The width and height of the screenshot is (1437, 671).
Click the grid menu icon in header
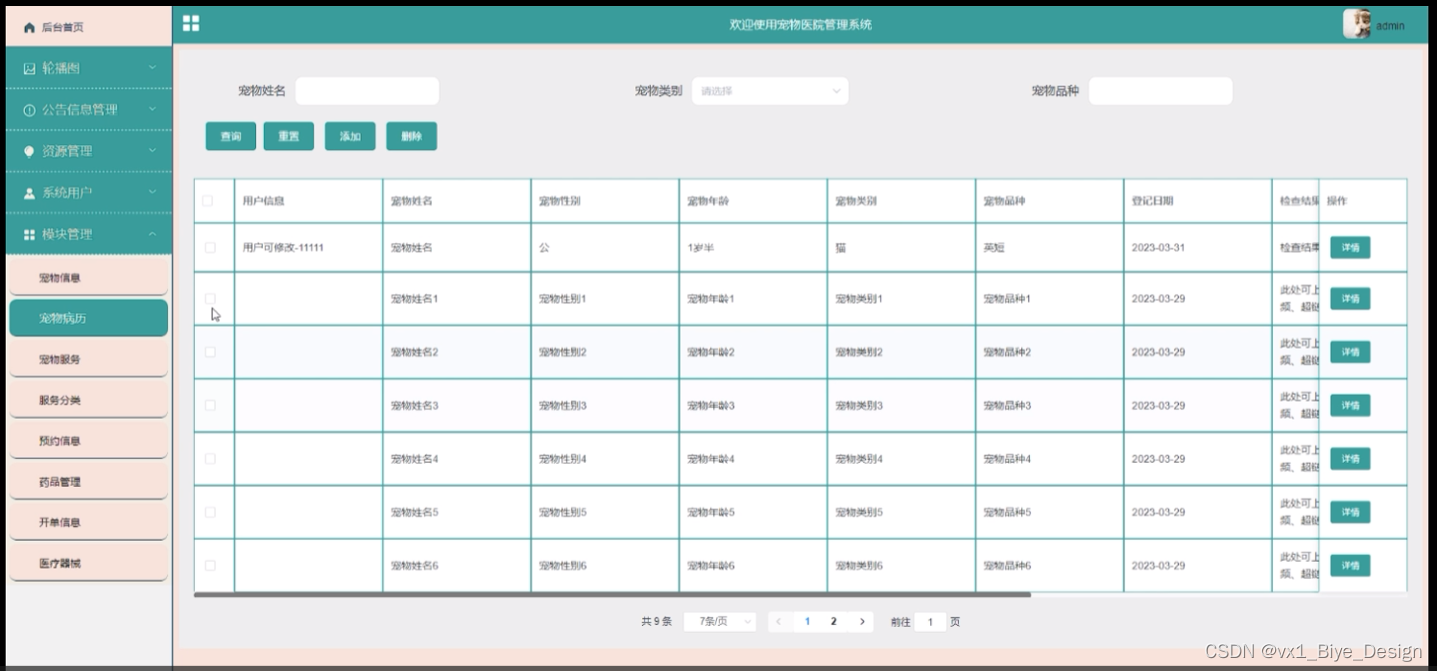(191, 23)
